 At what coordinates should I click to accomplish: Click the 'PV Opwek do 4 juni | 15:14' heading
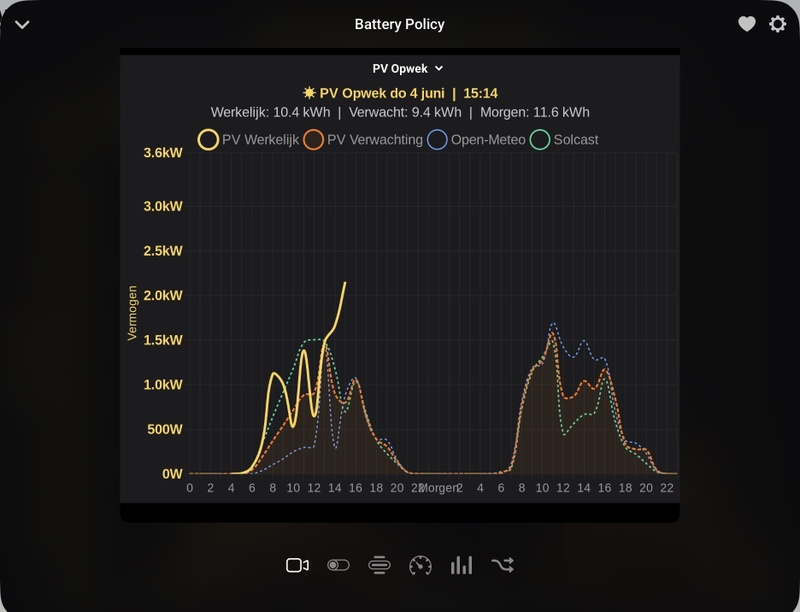tap(400, 93)
